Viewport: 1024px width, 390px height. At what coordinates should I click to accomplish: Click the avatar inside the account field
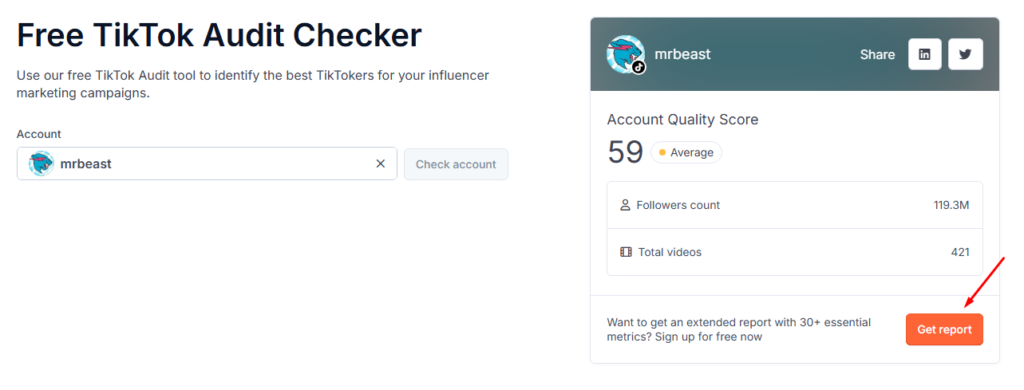click(41, 163)
